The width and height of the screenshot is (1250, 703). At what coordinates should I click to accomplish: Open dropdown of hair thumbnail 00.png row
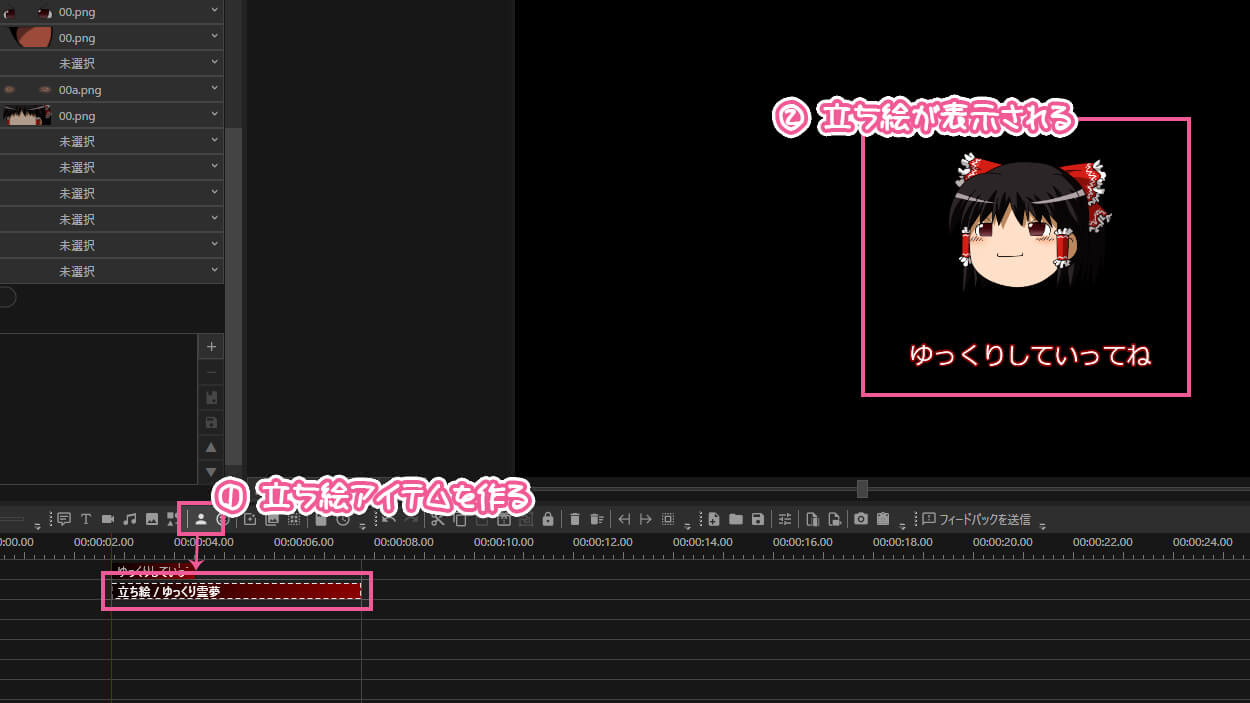215,115
